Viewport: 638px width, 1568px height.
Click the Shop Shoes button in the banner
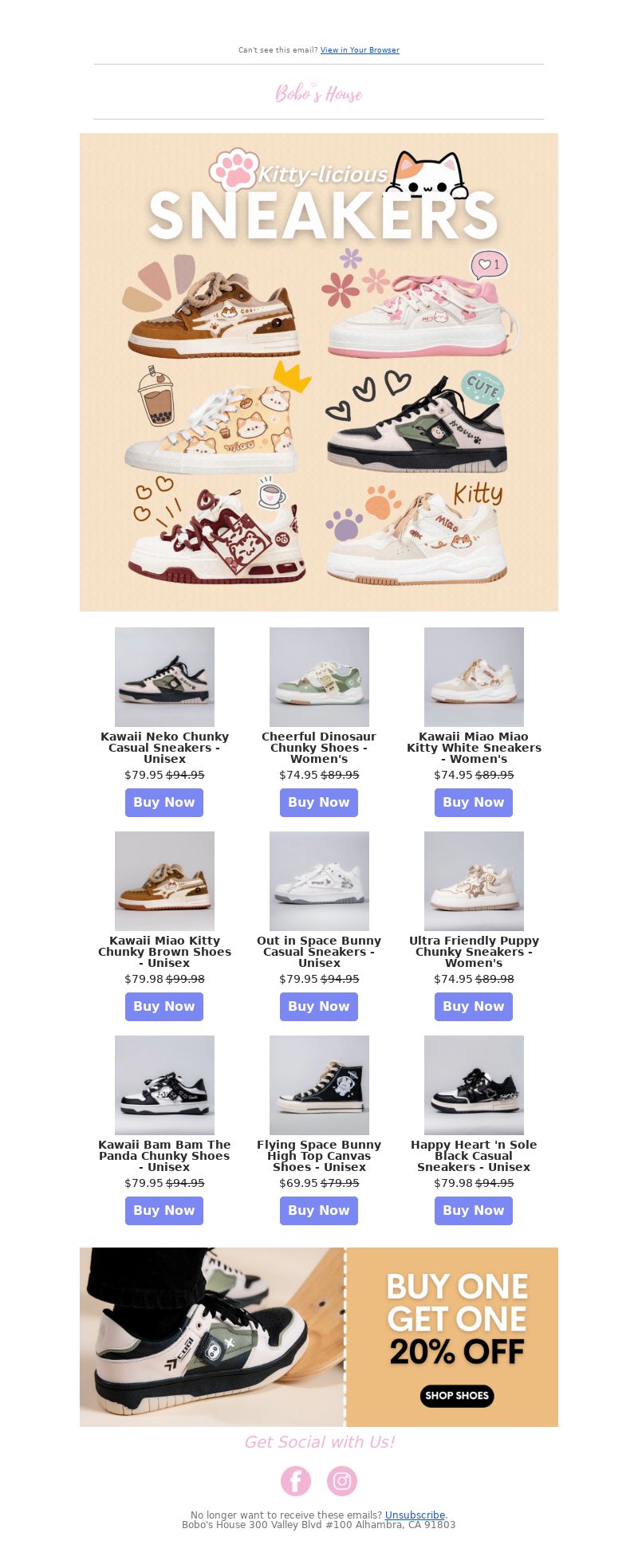[x=457, y=1395]
